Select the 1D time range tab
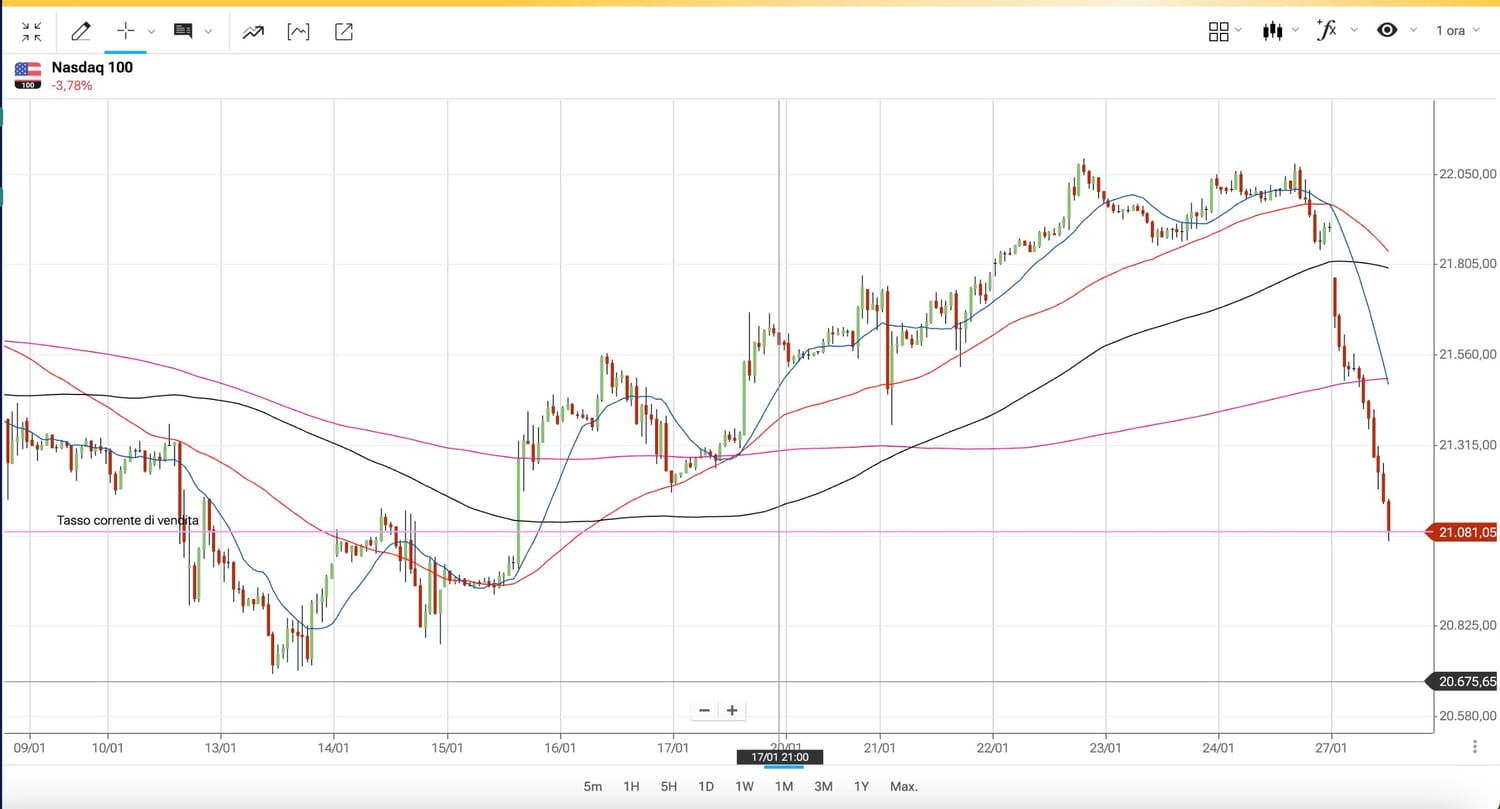The image size is (1500, 809). (x=706, y=786)
